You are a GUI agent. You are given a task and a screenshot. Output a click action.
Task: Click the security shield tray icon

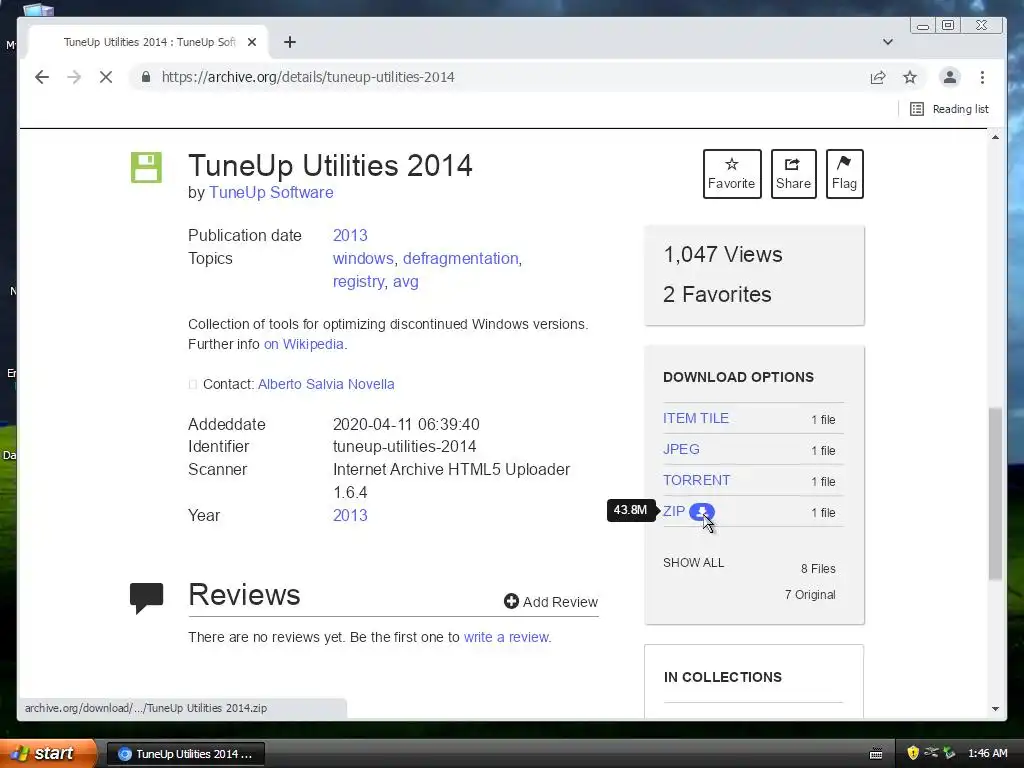tap(913, 753)
